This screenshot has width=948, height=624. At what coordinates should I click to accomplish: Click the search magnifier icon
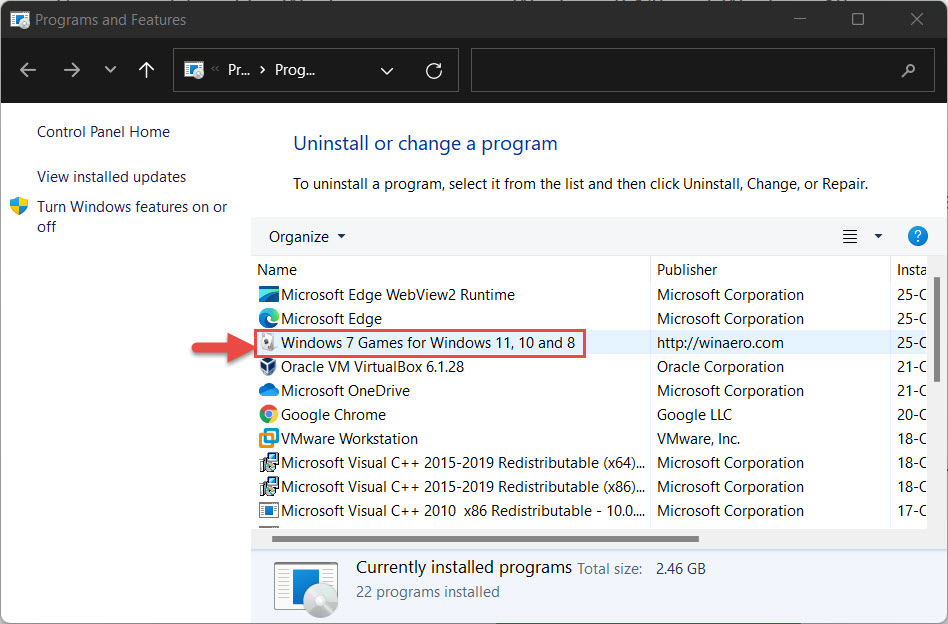pos(907,71)
